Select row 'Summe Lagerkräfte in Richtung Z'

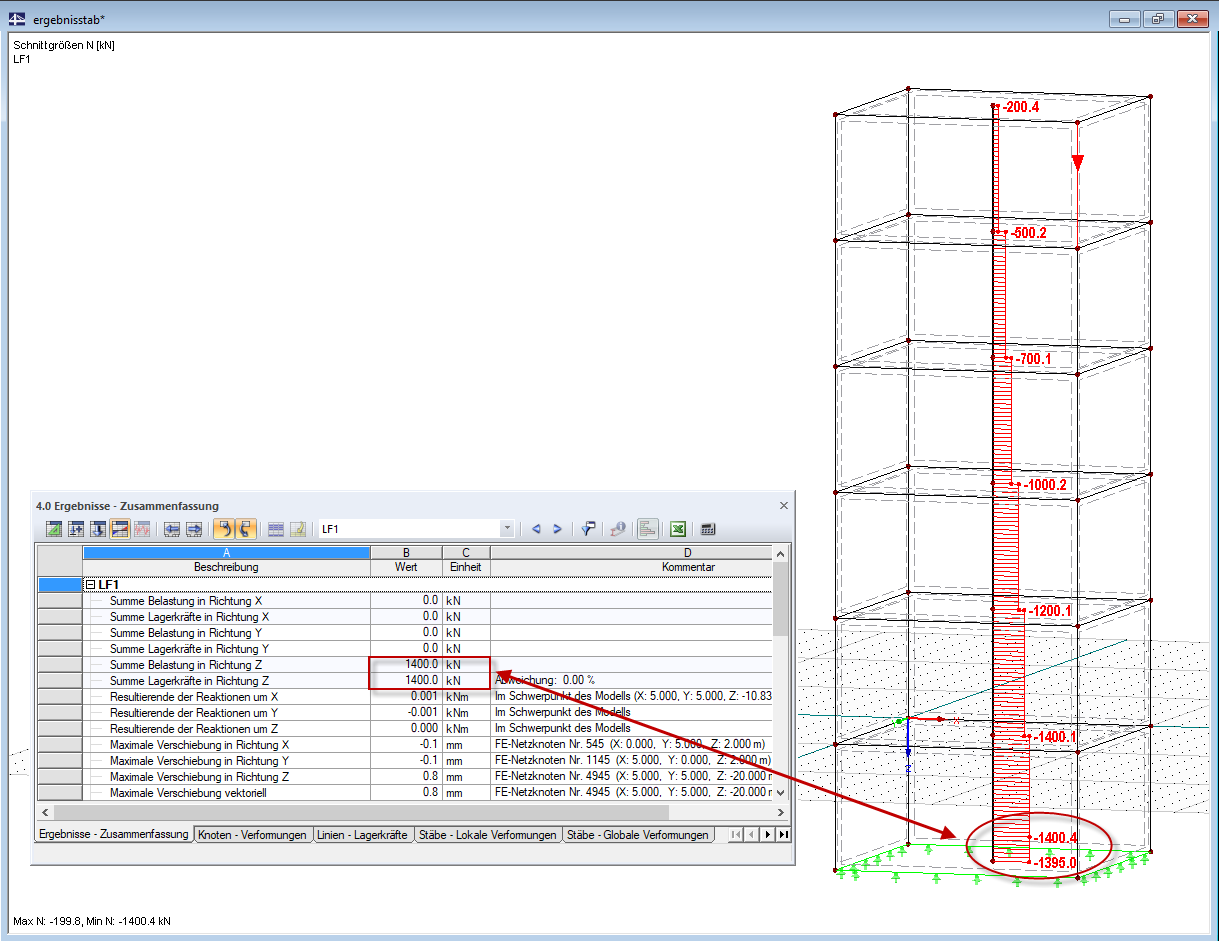tap(404, 681)
